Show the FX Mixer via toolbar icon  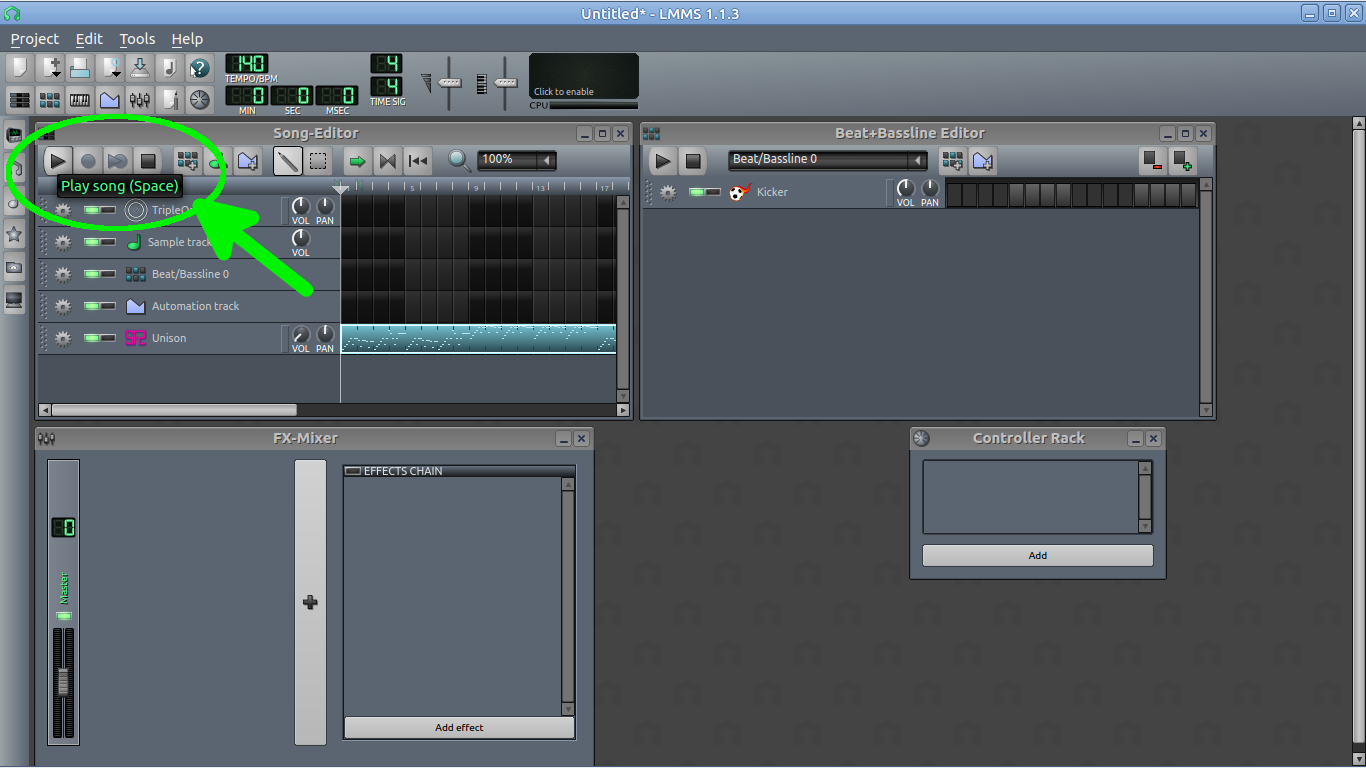click(140, 99)
